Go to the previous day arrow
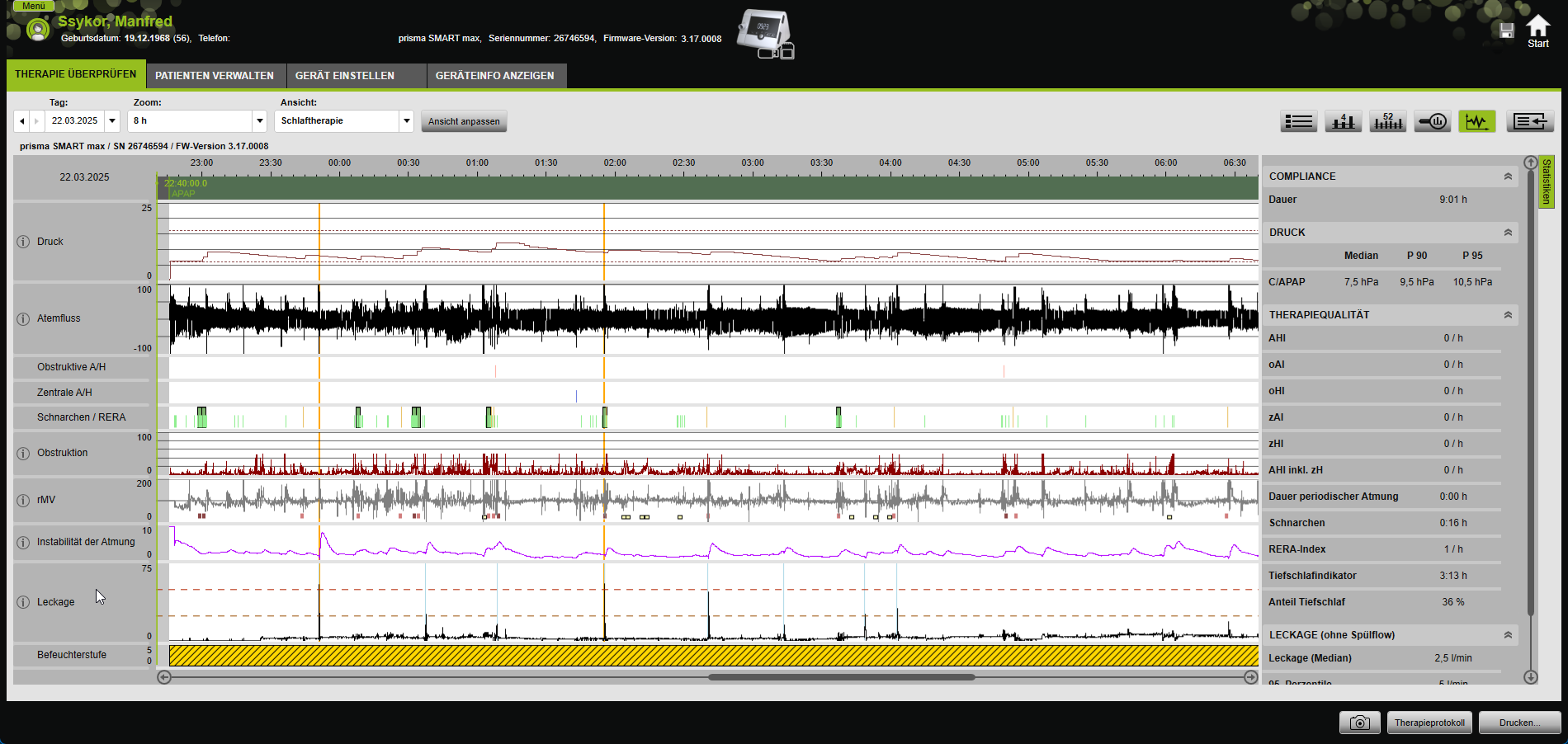The image size is (1568, 744). tap(21, 121)
